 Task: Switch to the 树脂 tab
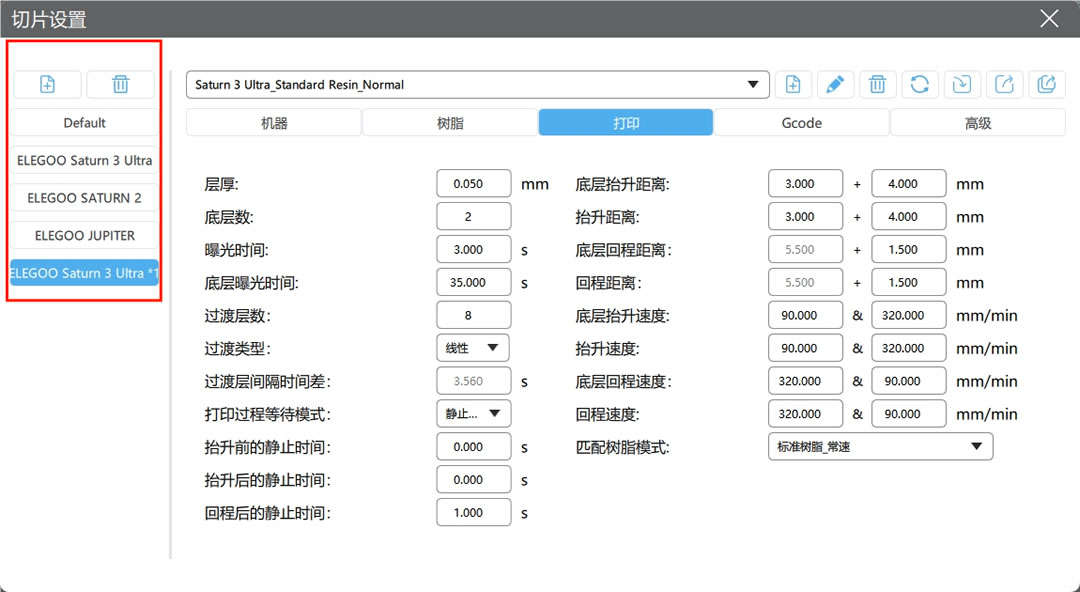[450, 123]
